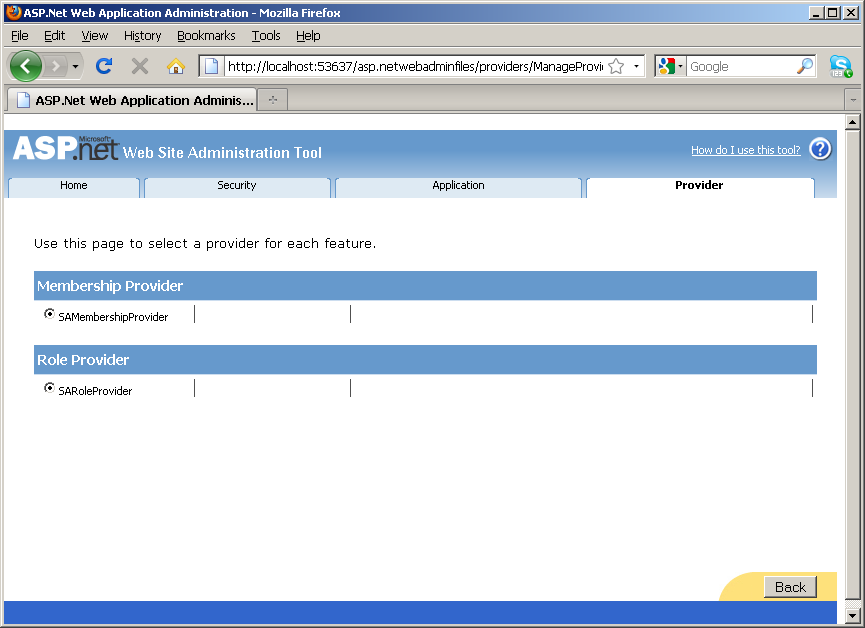Switch to the Application tab
The image size is (865, 628).
[x=458, y=187]
